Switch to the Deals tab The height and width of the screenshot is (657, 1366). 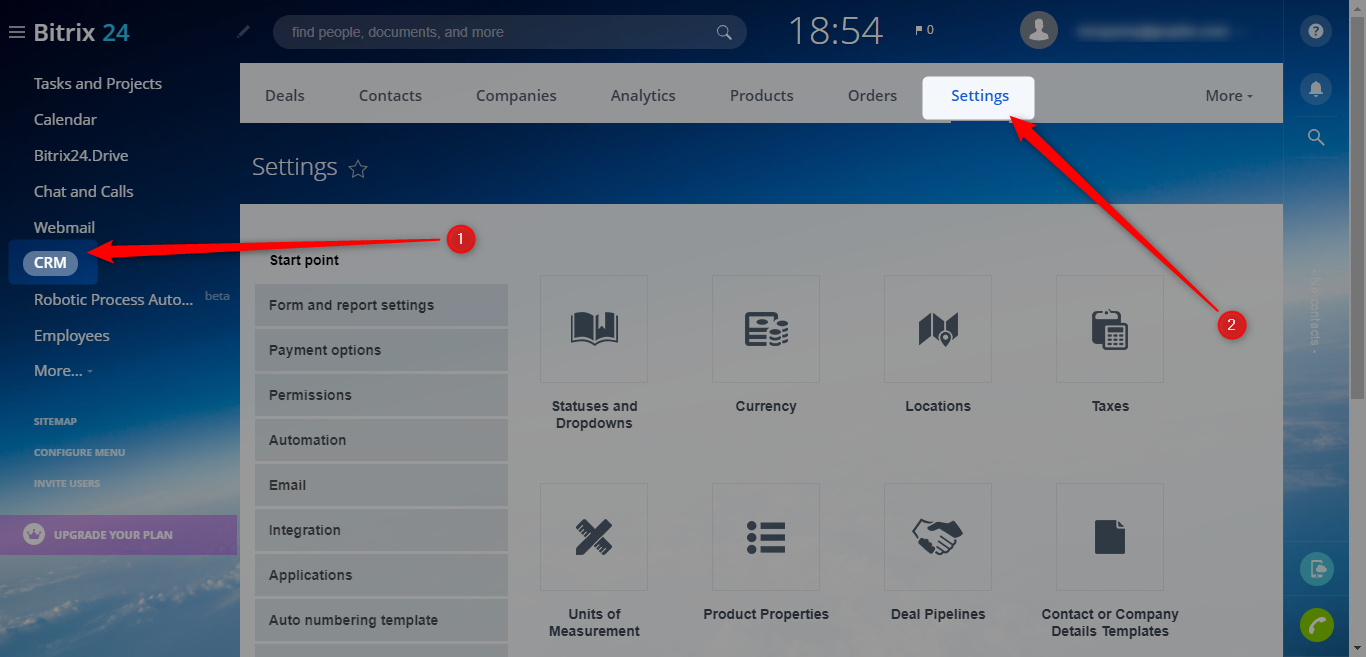[x=285, y=96]
